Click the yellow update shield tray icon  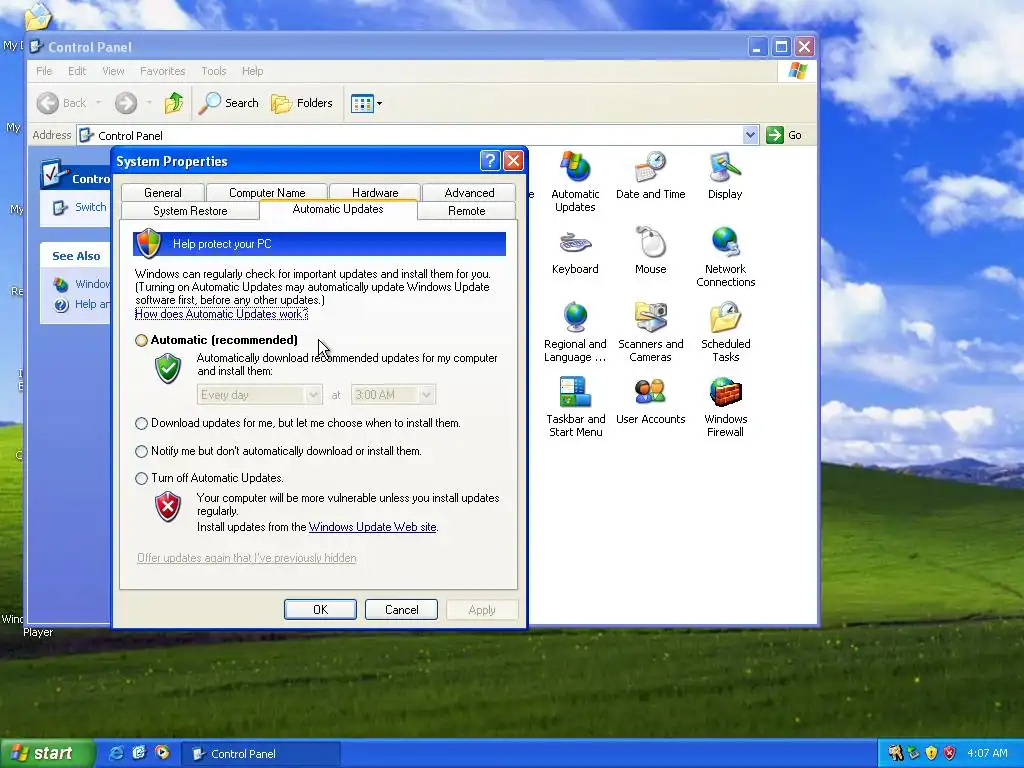[x=931, y=753]
